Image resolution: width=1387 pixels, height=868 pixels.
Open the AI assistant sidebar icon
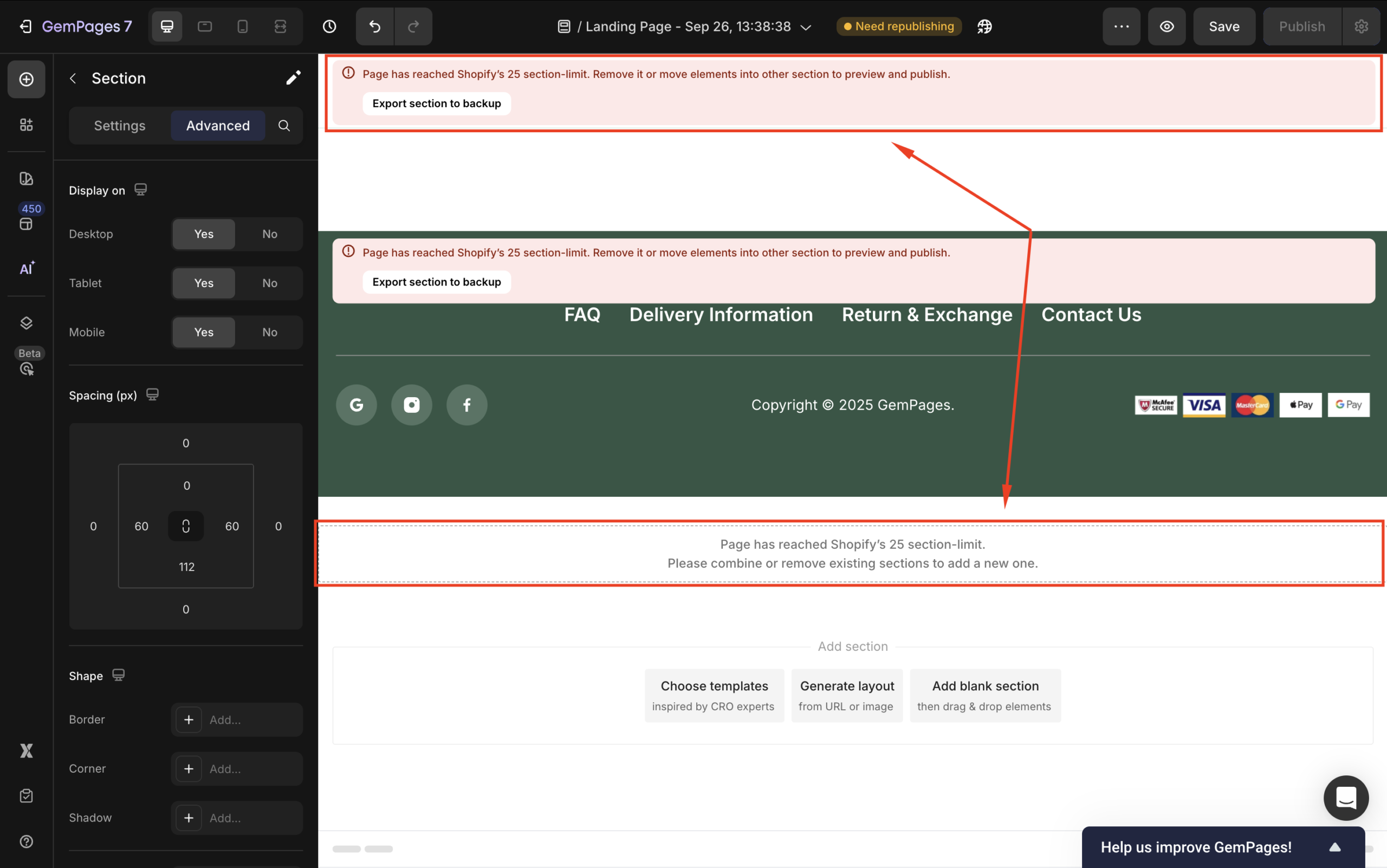click(x=27, y=268)
